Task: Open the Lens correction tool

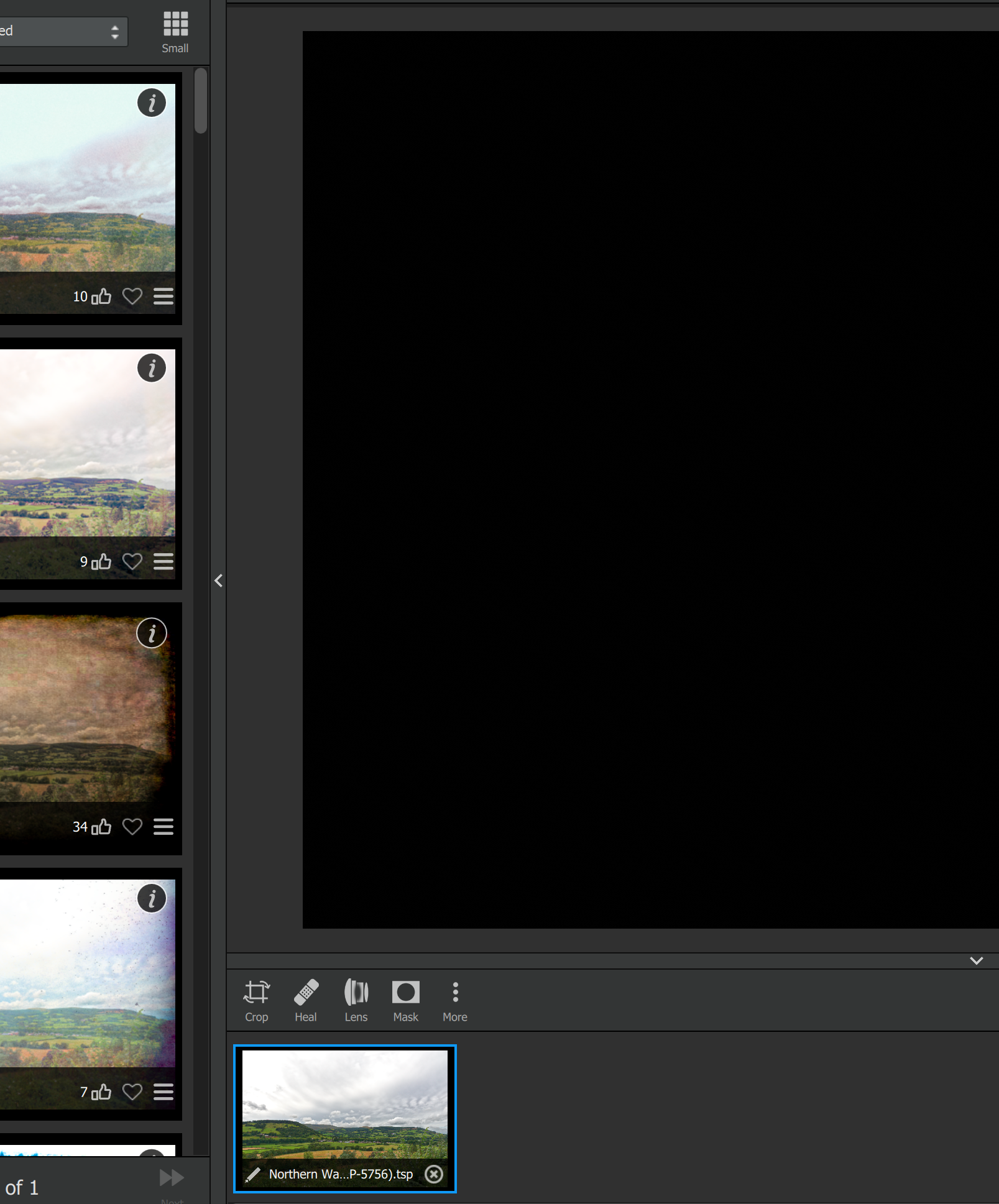Action: (x=356, y=993)
